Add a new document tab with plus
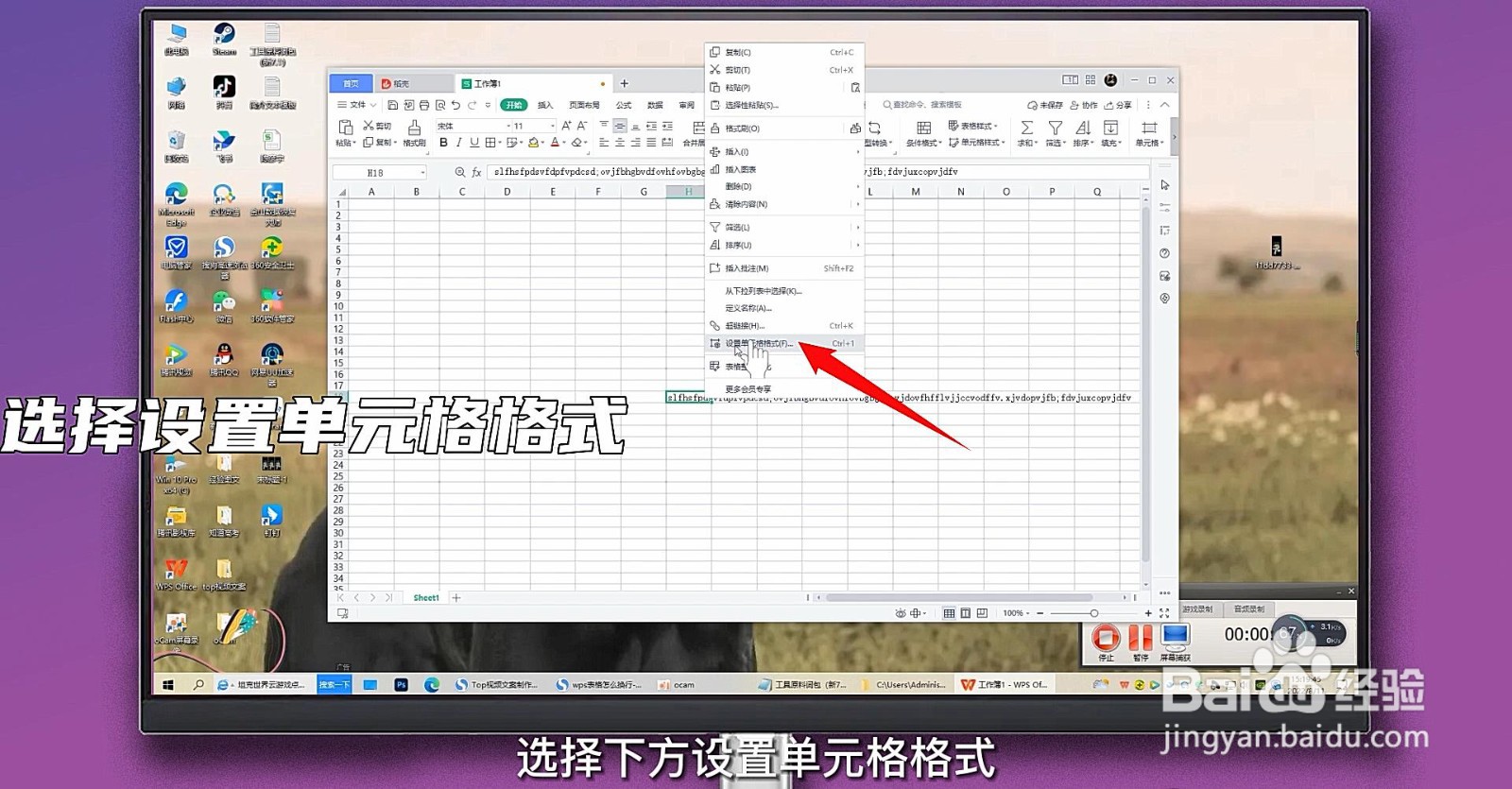The width and height of the screenshot is (1512, 789). 625,83
